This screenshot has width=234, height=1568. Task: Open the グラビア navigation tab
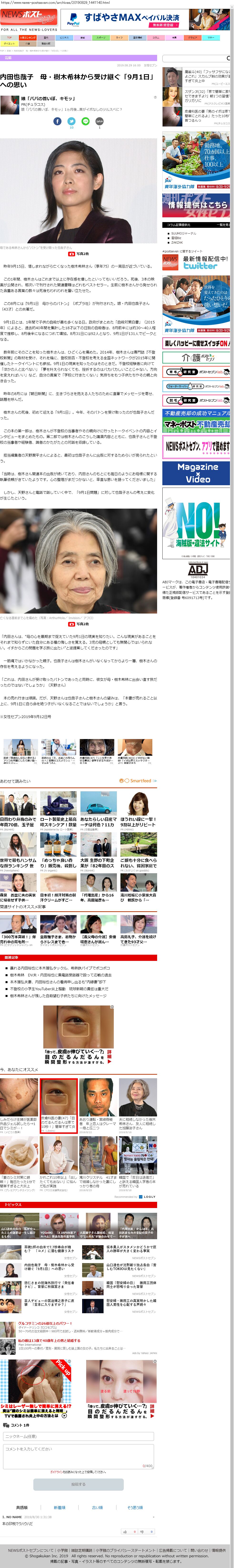[x=193, y=37]
